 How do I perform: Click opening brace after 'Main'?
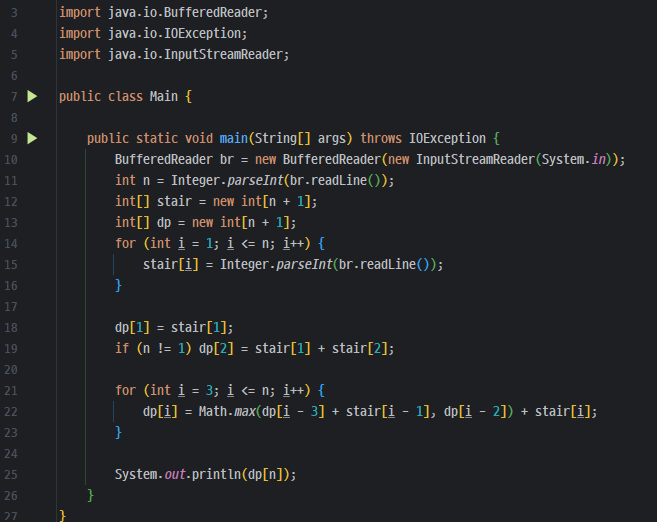point(189,96)
